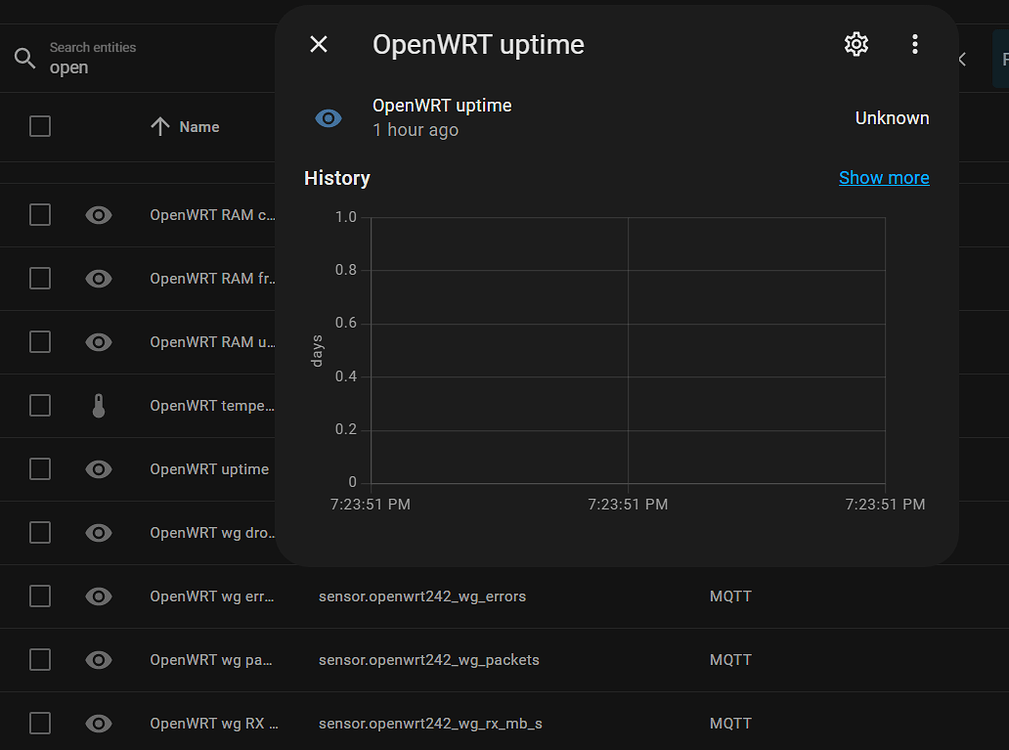Select the OpenWRT RAM cached entity row
Viewport: 1009px width, 750px height.
(x=213, y=214)
